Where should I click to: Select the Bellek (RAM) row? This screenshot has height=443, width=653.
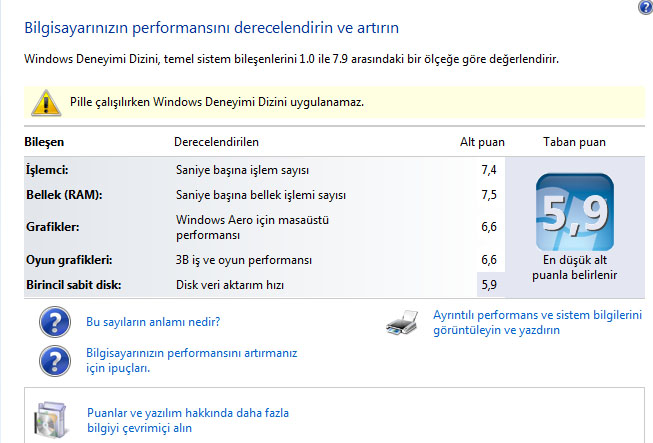pyautogui.click(x=264, y=195)
